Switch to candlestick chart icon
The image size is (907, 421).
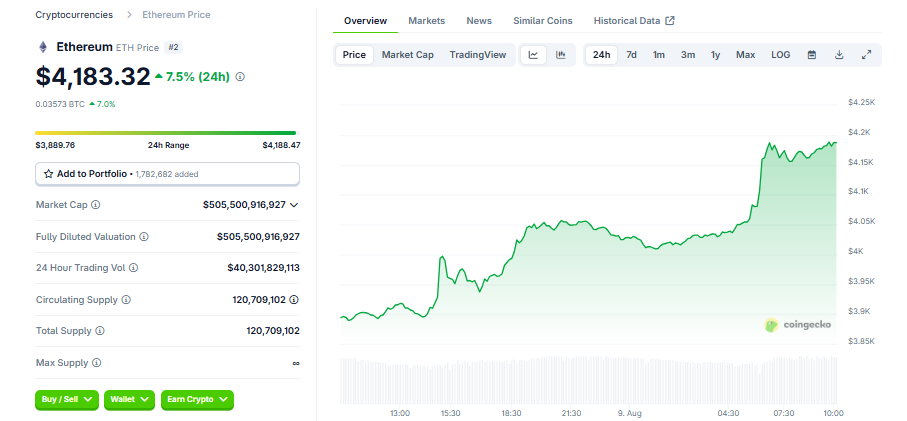tap(561, 55)
